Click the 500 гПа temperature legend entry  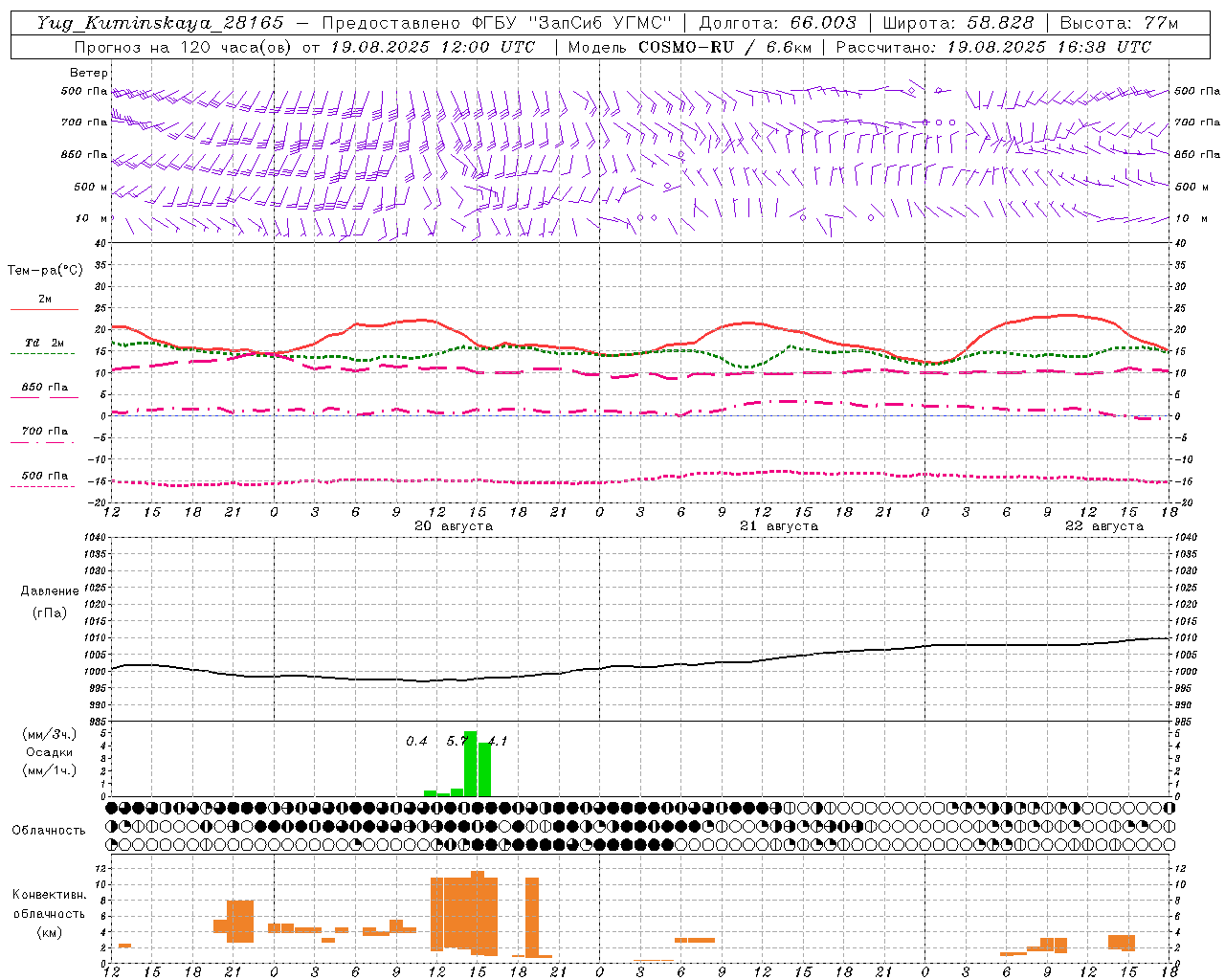click(x=44, y=476)
